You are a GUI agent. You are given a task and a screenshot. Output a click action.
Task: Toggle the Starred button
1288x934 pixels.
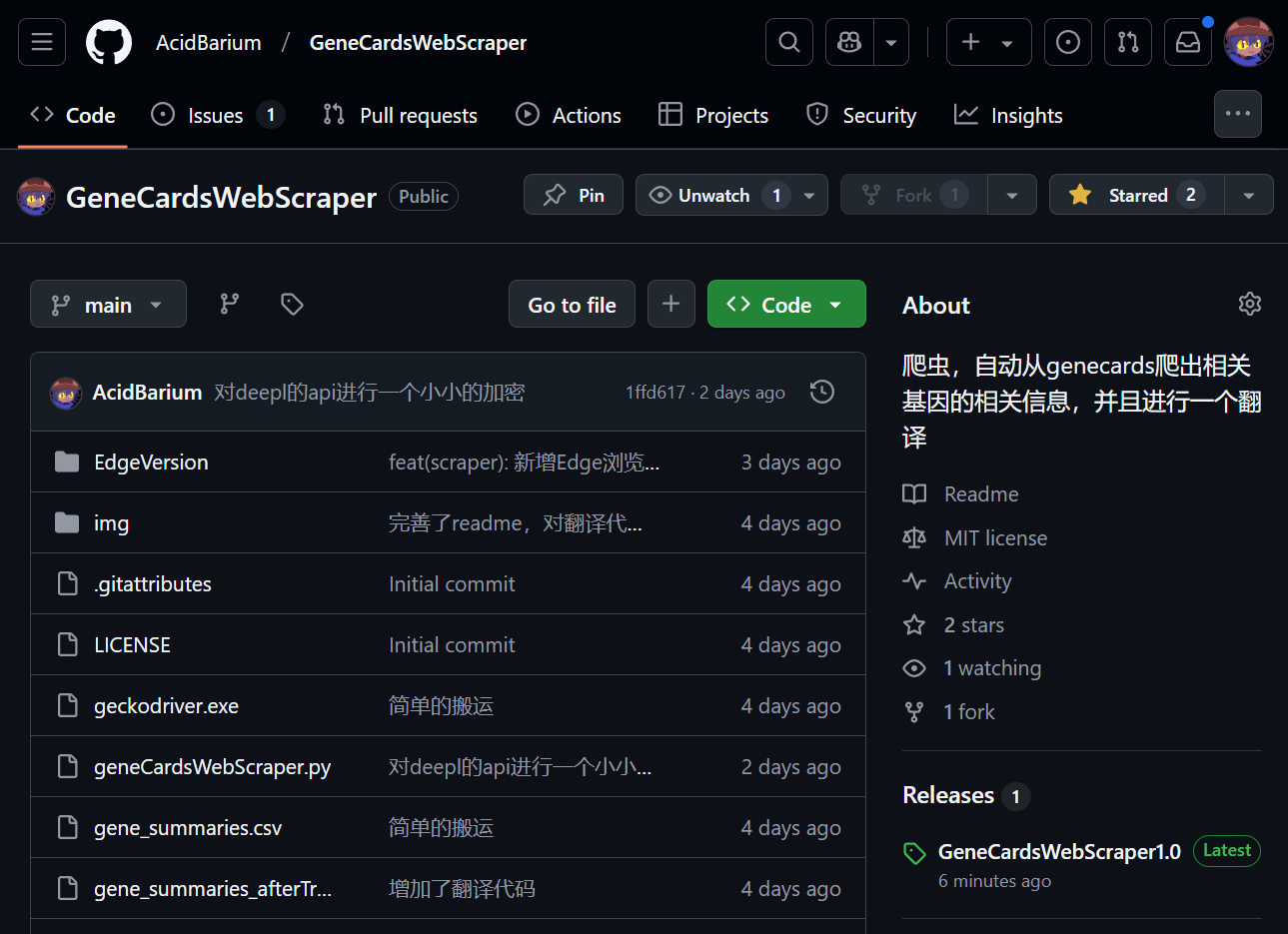[1137, 195]
